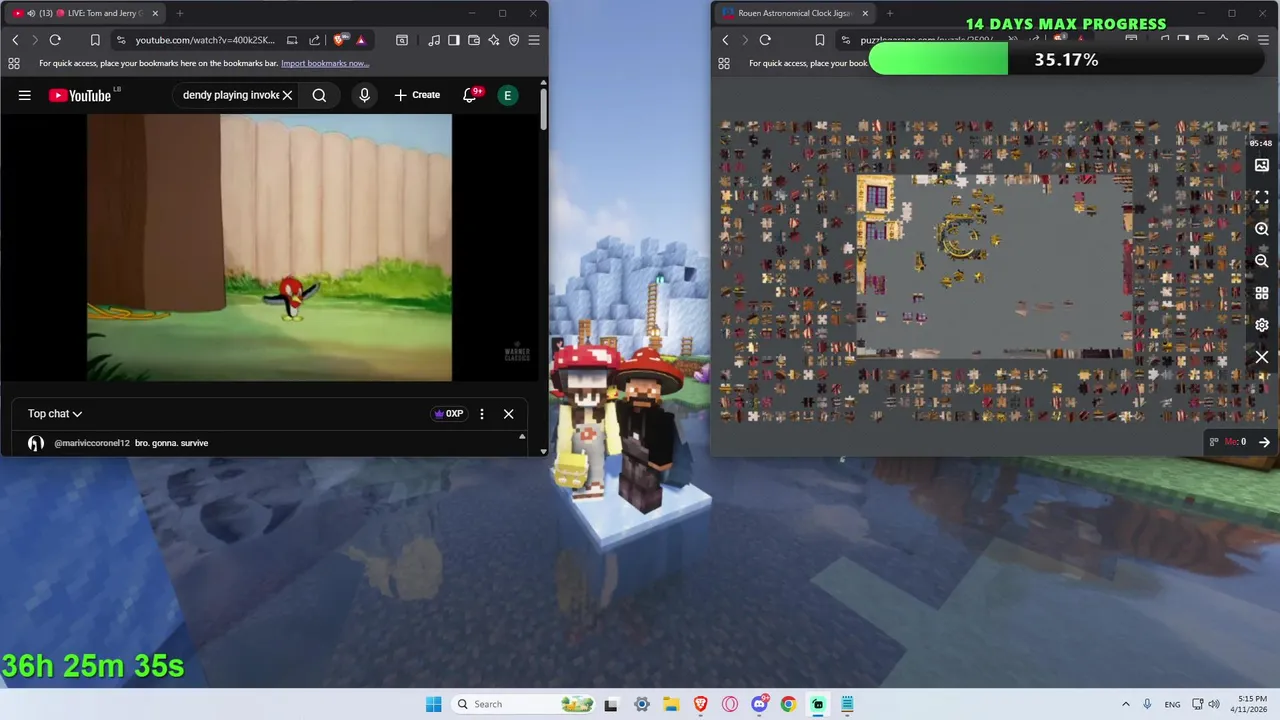Start YouTube voice search microphone
The image size is (1280, 720).
point(364,95)
